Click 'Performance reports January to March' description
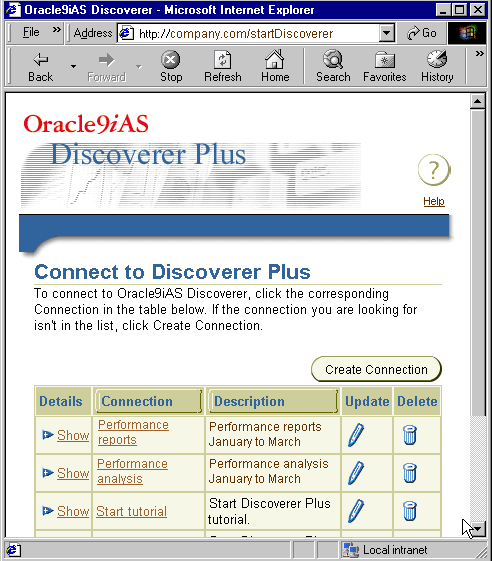 [x=265, y=434]
